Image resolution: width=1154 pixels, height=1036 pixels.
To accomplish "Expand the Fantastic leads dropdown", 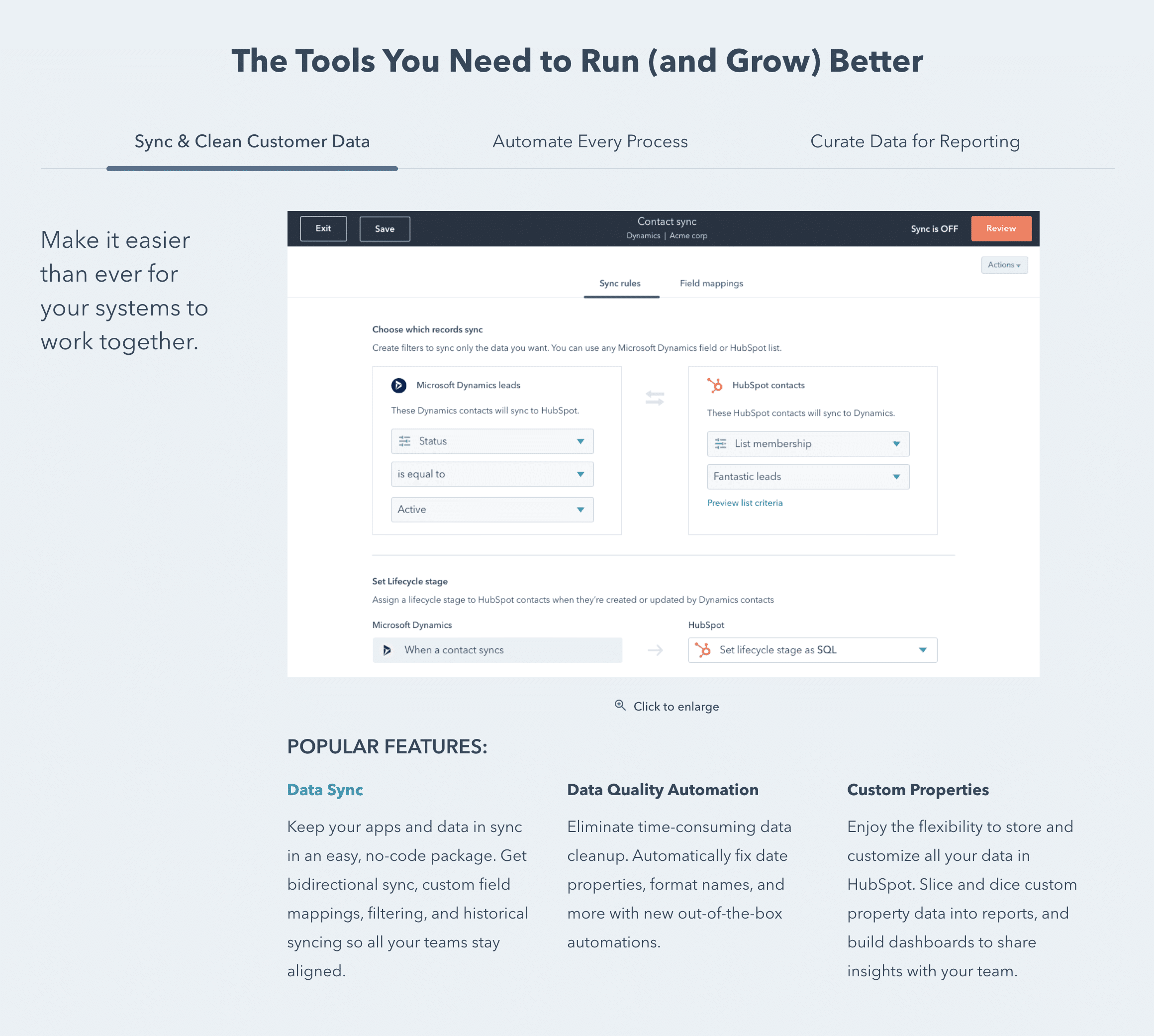I will [808, 476].
